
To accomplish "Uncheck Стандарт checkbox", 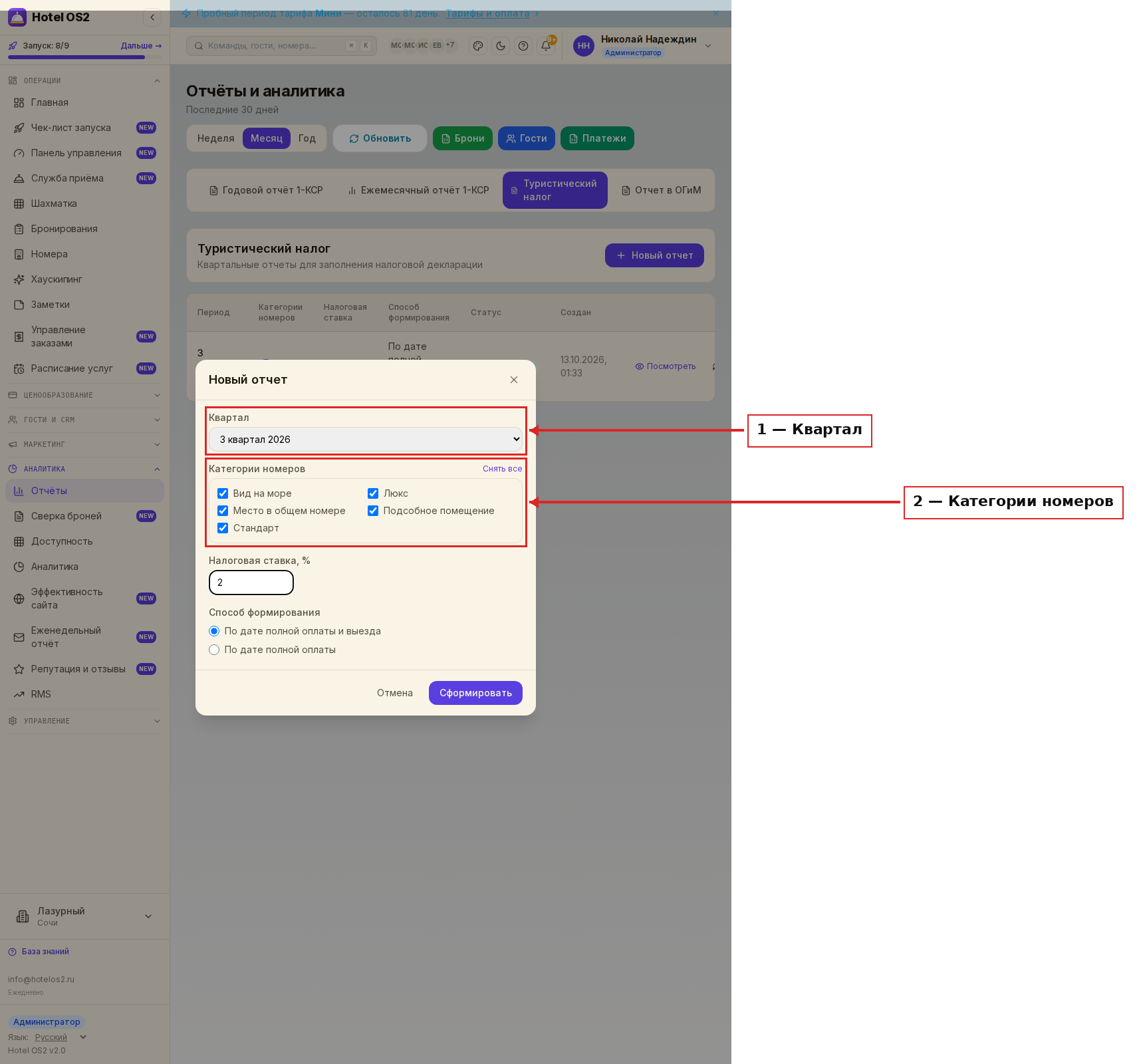I will coord(223,528).
